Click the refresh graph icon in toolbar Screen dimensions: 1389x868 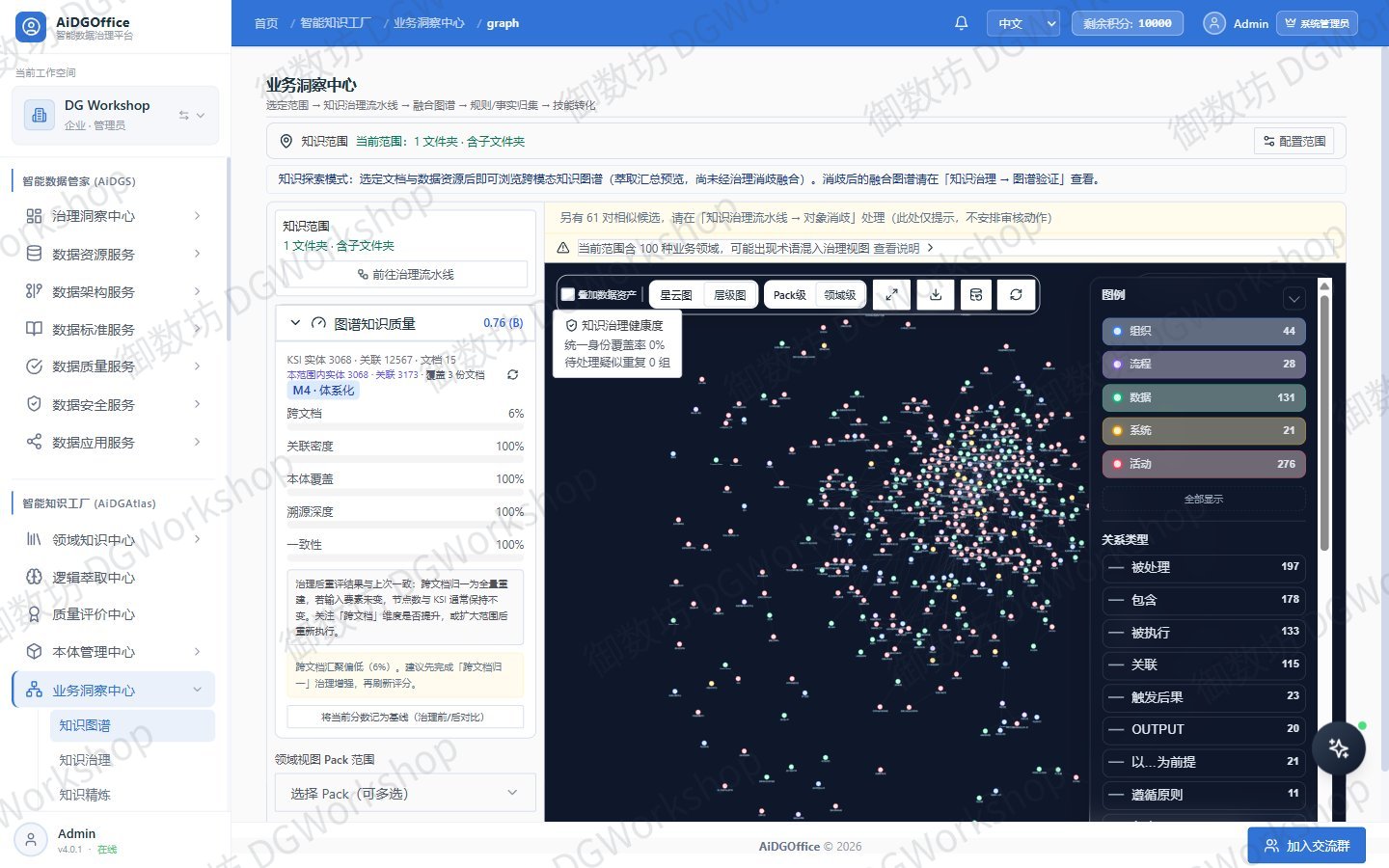pyautogui.click(x=1016, y=295)
